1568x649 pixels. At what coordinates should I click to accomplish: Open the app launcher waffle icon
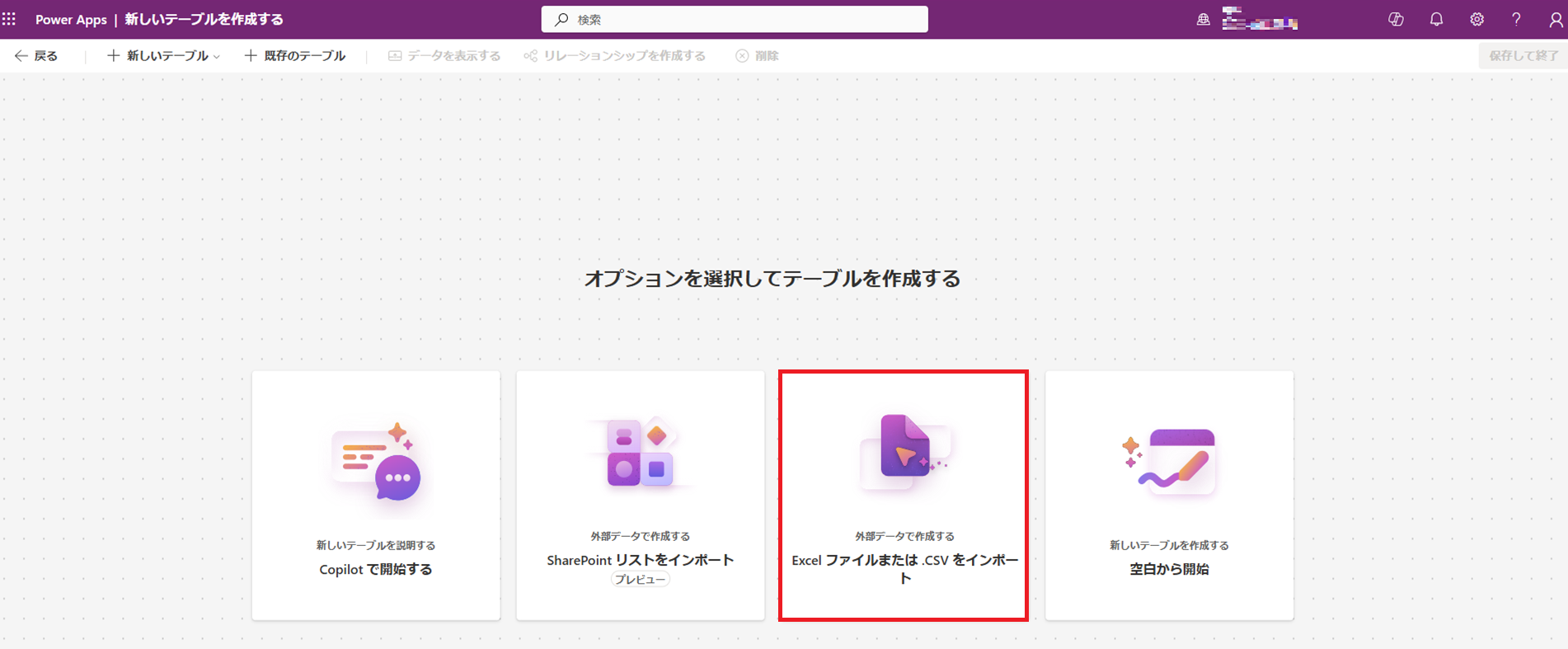[9, 19]
